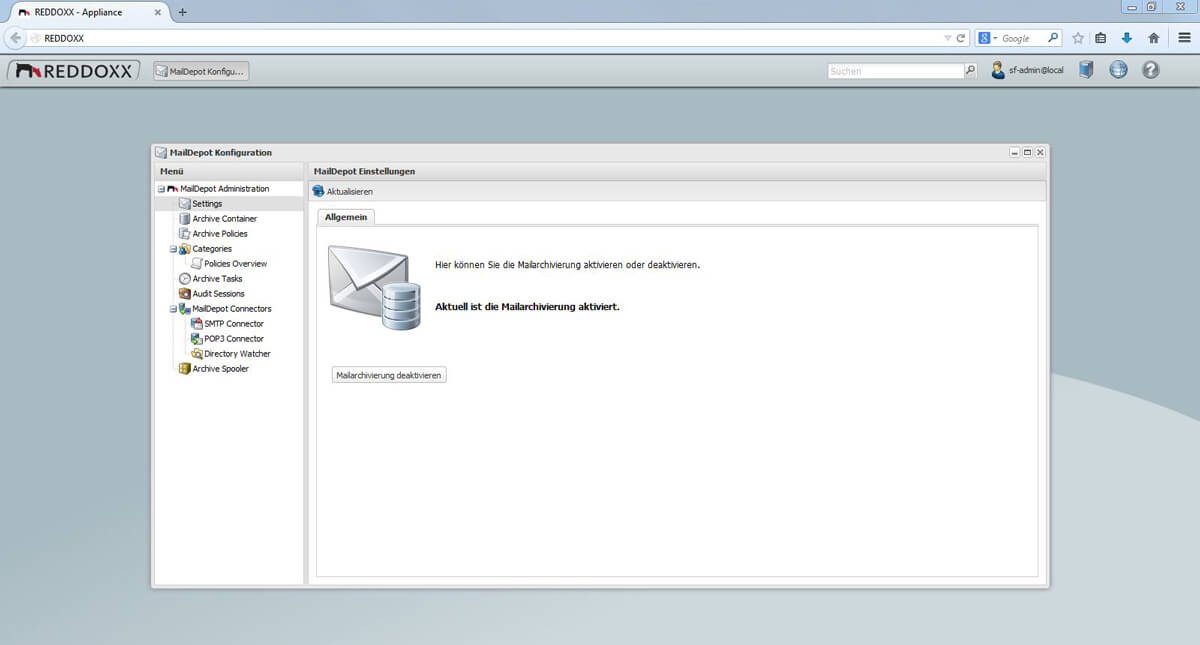The height and width of the screenshot is (645, 1200).
Task: Select the MailDepot Connectors tree entry
Action: click(232, 309)
